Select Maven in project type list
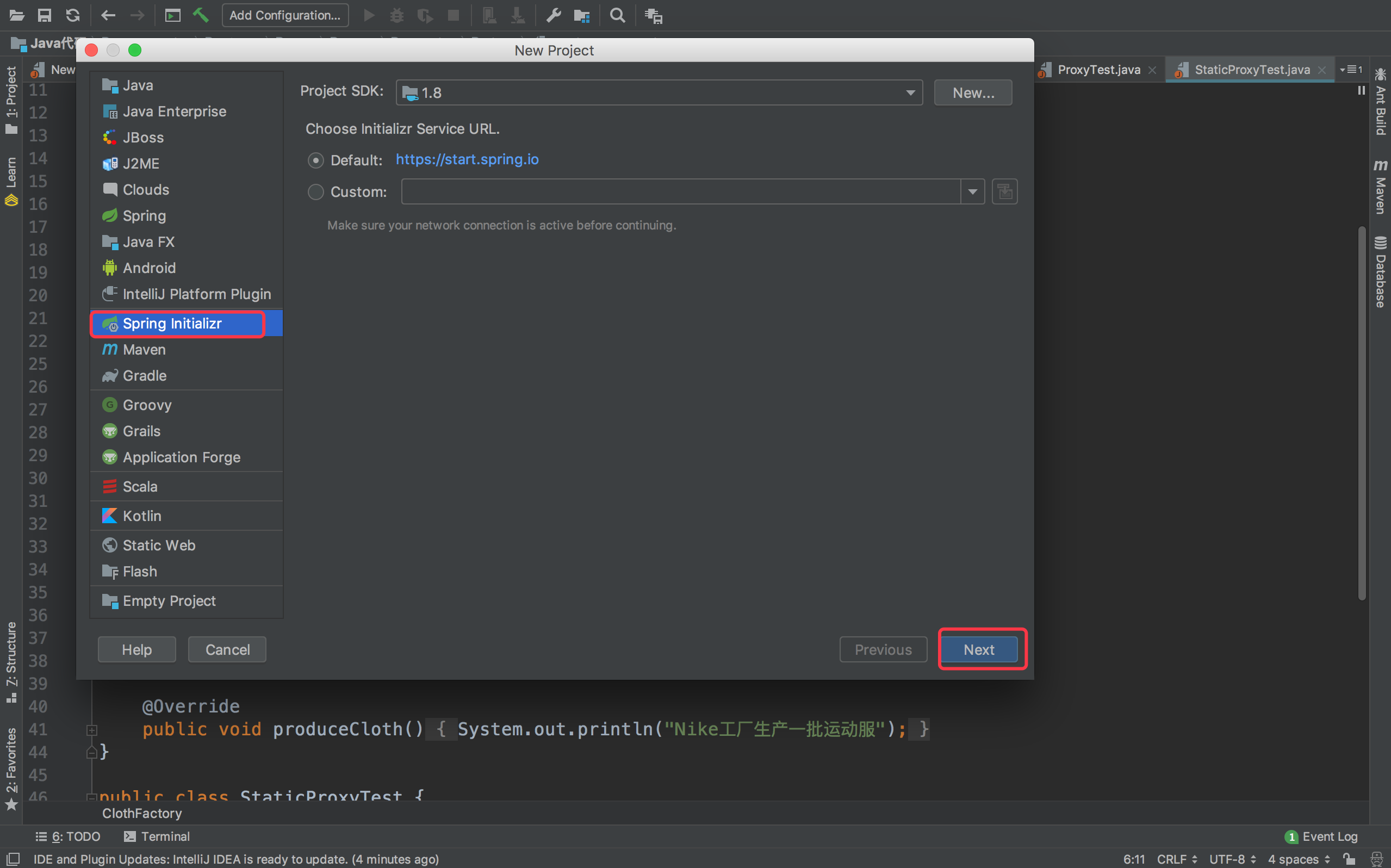Viewport: 1391px width, 868px height. tap(144, 350)
